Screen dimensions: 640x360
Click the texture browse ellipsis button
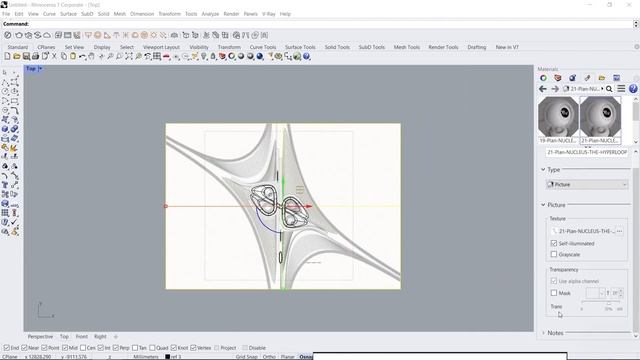coord(619,231)
